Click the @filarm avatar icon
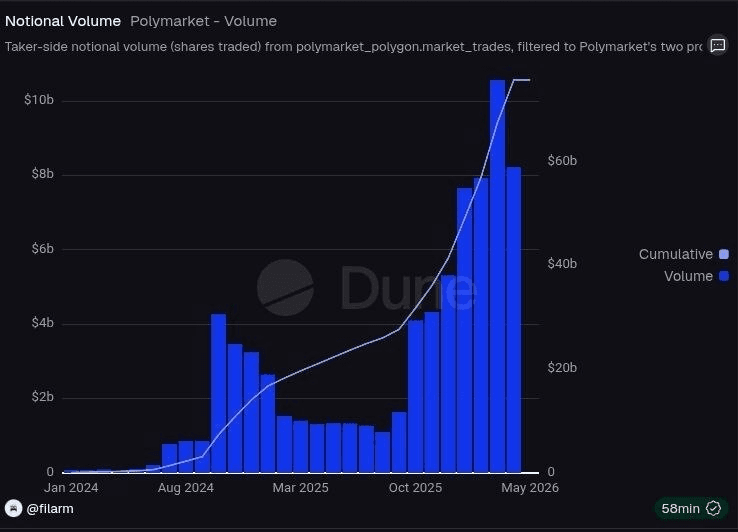The width and height of the screenshot is (738, 532). [x=13, y=508]
